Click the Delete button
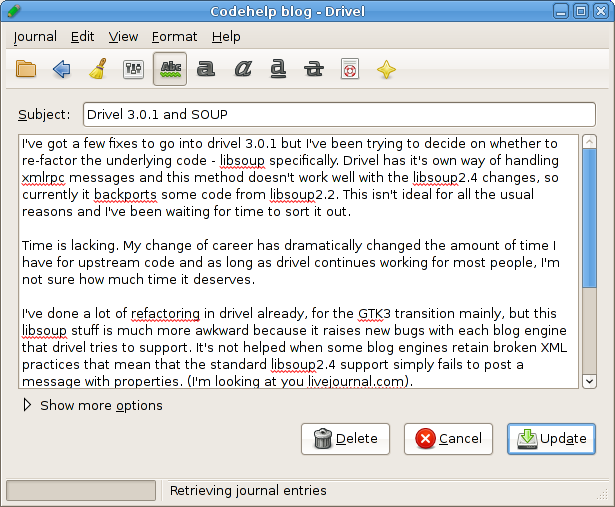 [x=345, y=439]
